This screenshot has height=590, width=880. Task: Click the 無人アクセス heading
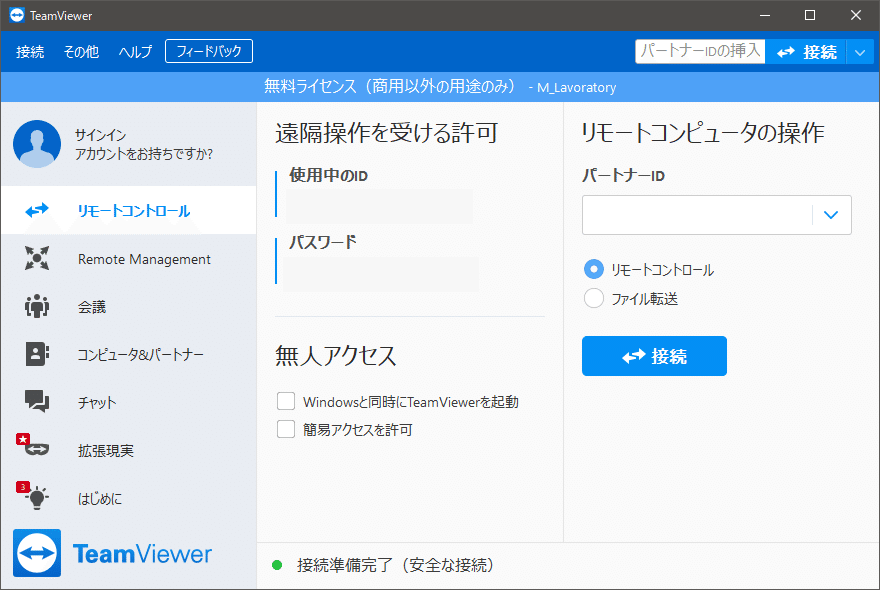tap(336, 356)
